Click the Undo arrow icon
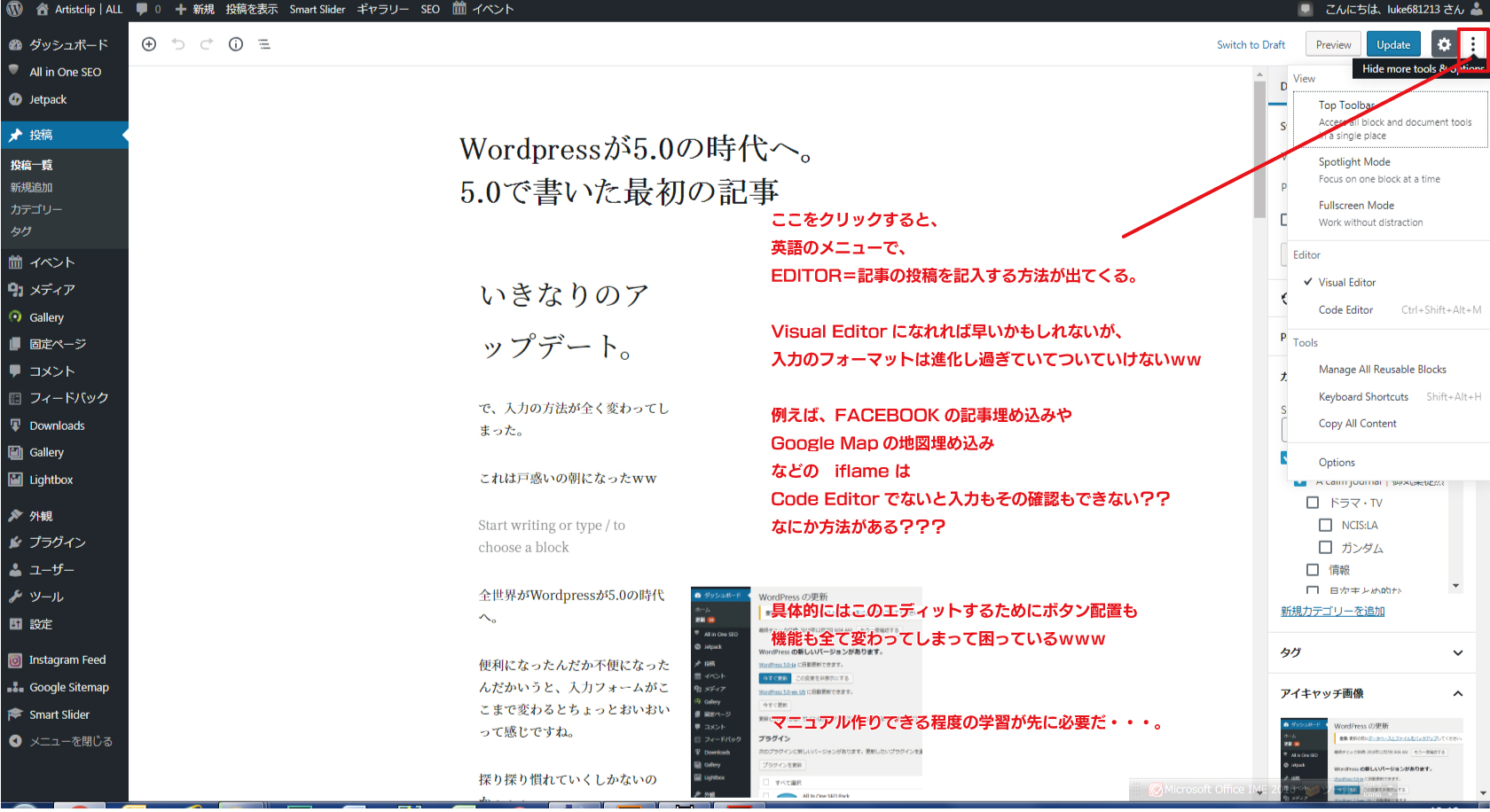Image resolution: width=1490 pixels, height=812 pixels. (x=178, y=44)
